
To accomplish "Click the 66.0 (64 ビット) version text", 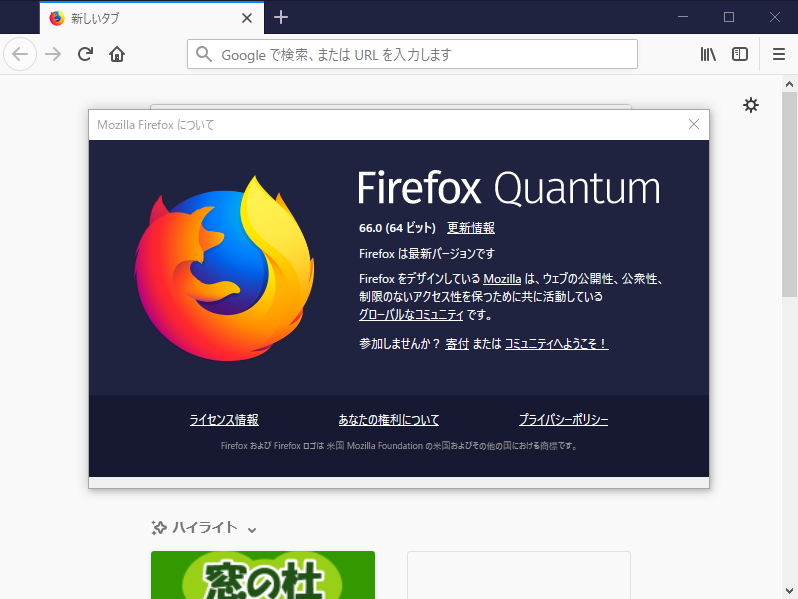I will (x=397, y=227).
